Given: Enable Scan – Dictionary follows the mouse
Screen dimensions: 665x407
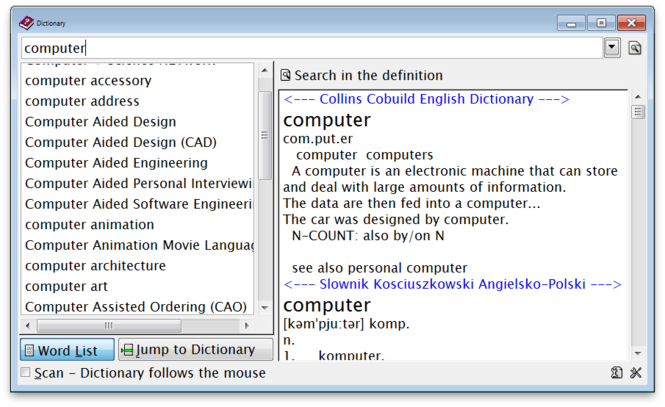Looking at the screenshot, I should [x=25, y=372].
